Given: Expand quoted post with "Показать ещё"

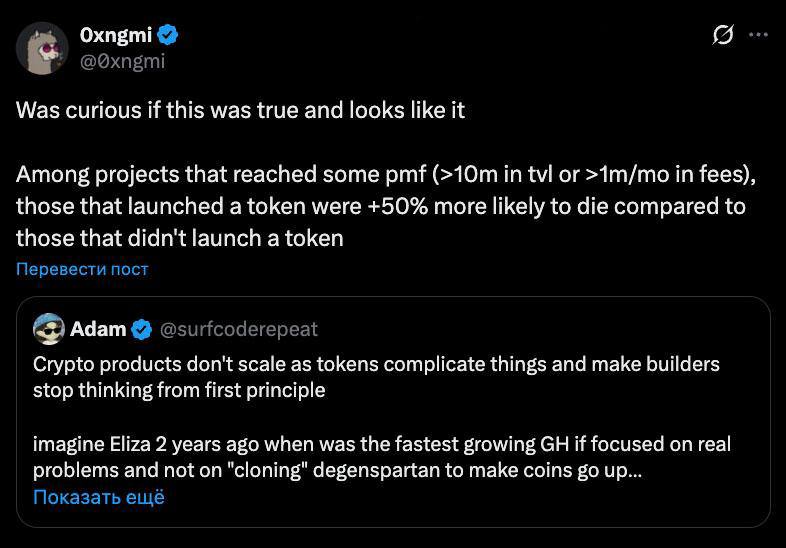Looking at the screenshot, I should pos(98,497).
